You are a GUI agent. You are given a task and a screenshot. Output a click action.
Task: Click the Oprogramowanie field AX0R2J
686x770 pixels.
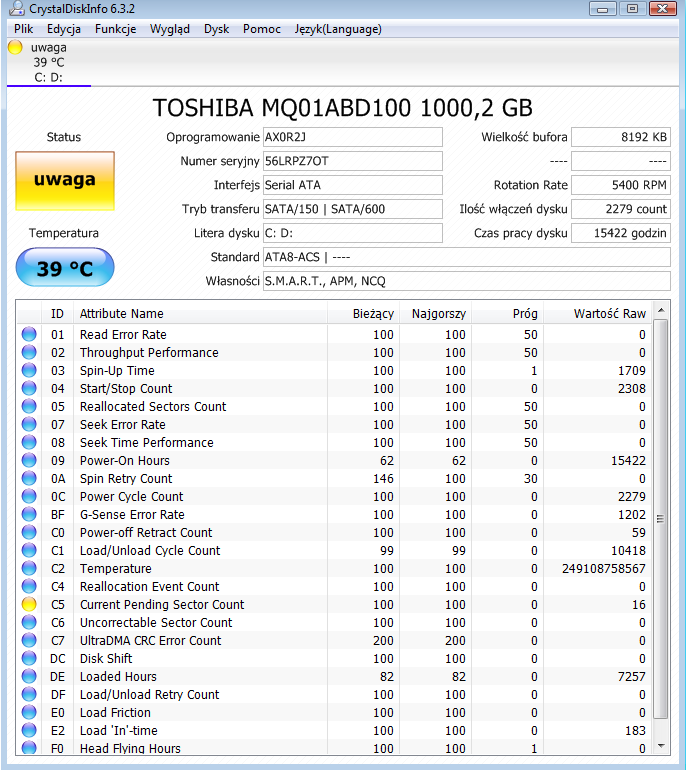click(353, 137)
